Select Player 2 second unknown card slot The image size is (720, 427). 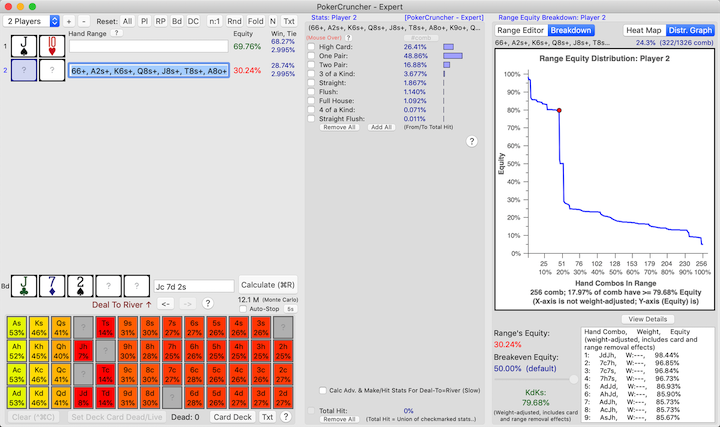[x=52, y=70]
